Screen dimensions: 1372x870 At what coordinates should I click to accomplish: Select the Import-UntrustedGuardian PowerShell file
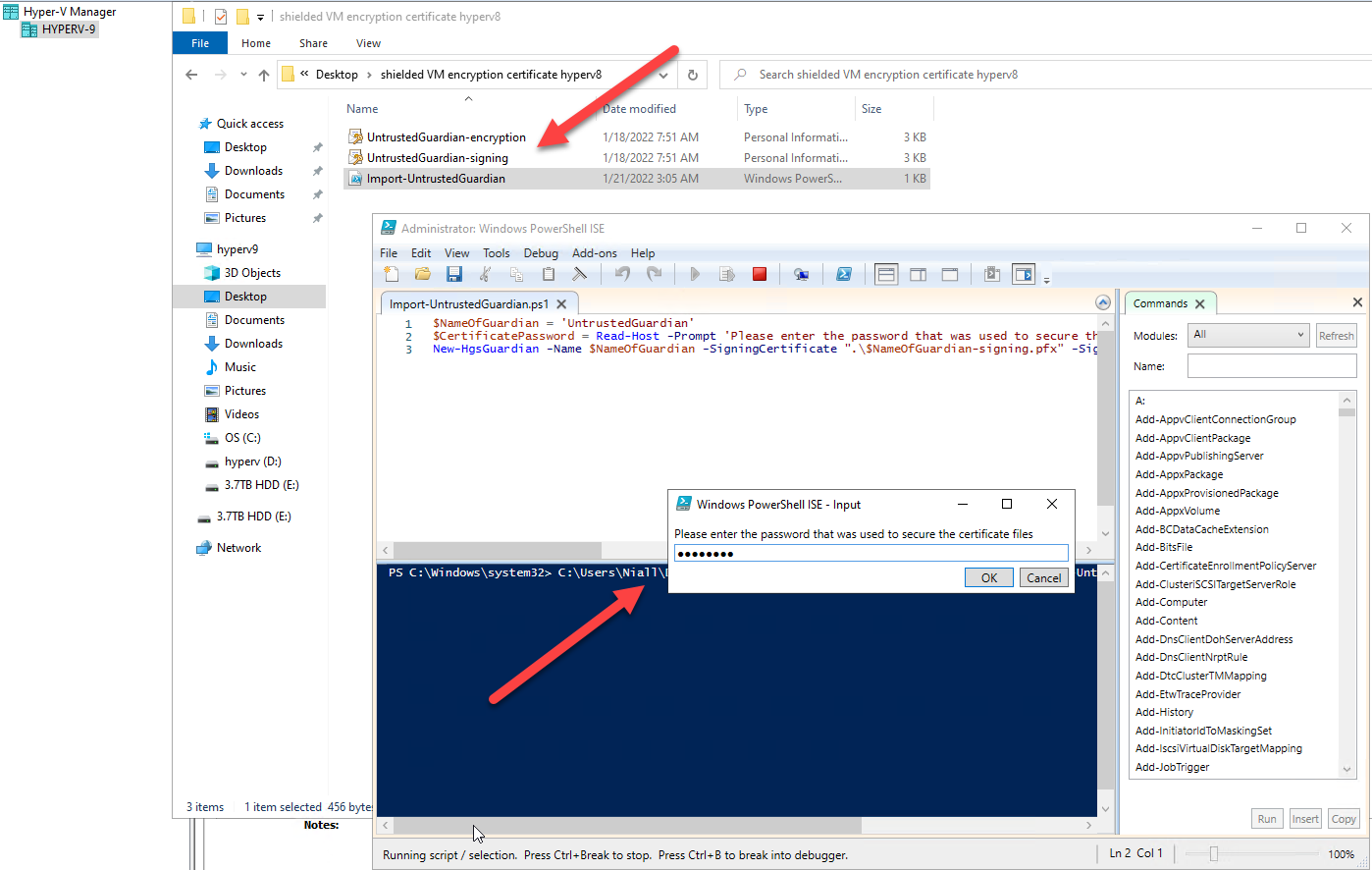click(436, 179)
